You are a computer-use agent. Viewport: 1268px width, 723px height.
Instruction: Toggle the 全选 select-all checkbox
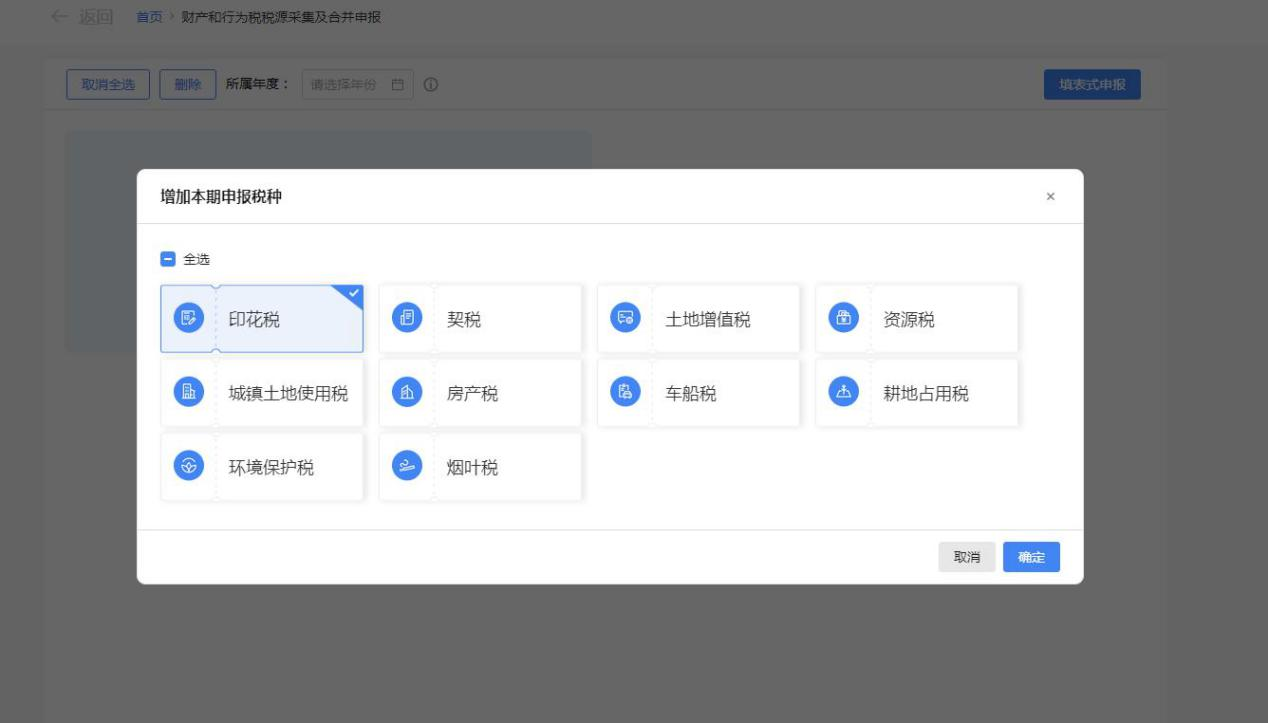168,260
